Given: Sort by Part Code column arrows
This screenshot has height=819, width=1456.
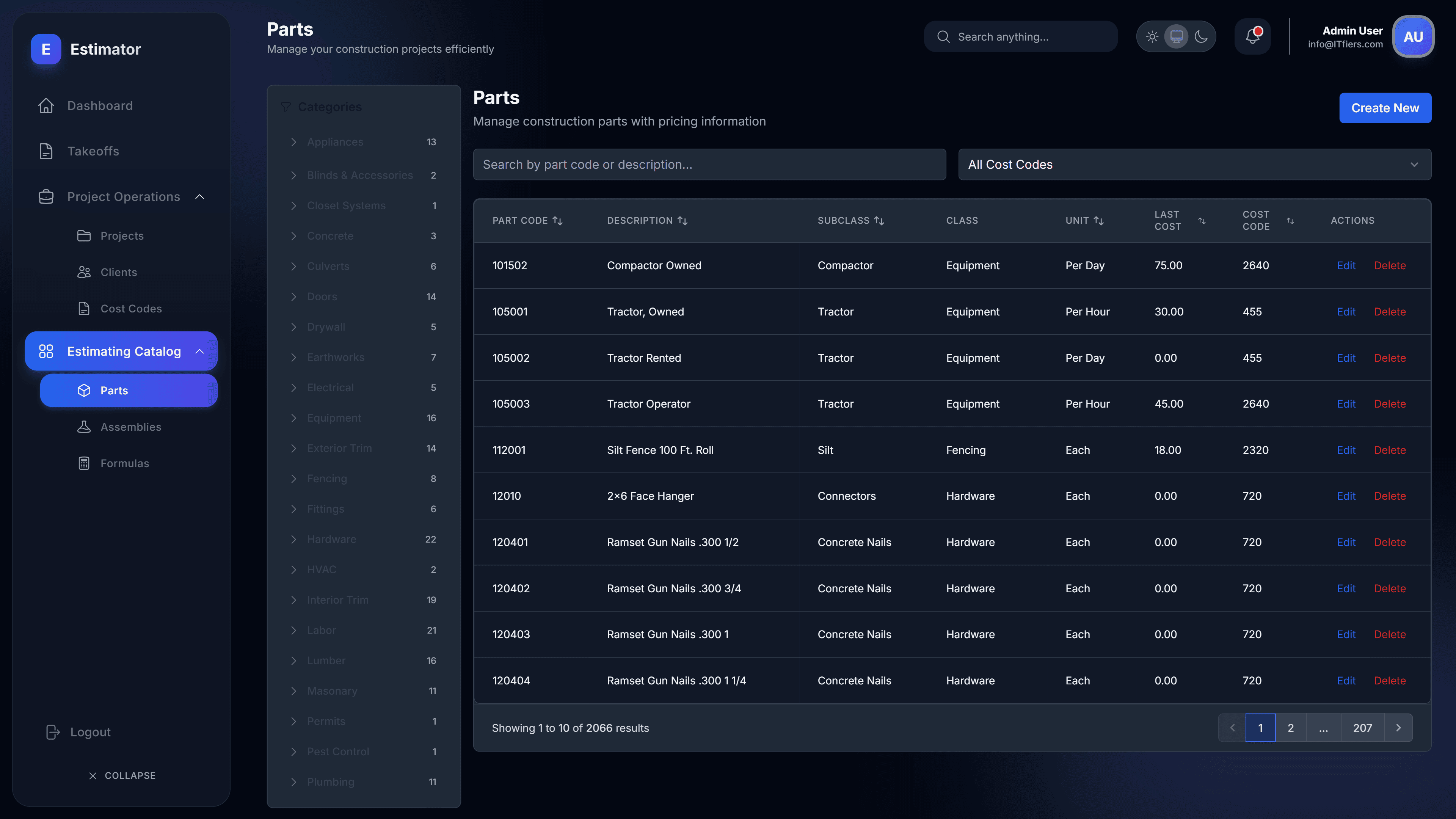Looking at the screenshot, I should coord(558,220).
